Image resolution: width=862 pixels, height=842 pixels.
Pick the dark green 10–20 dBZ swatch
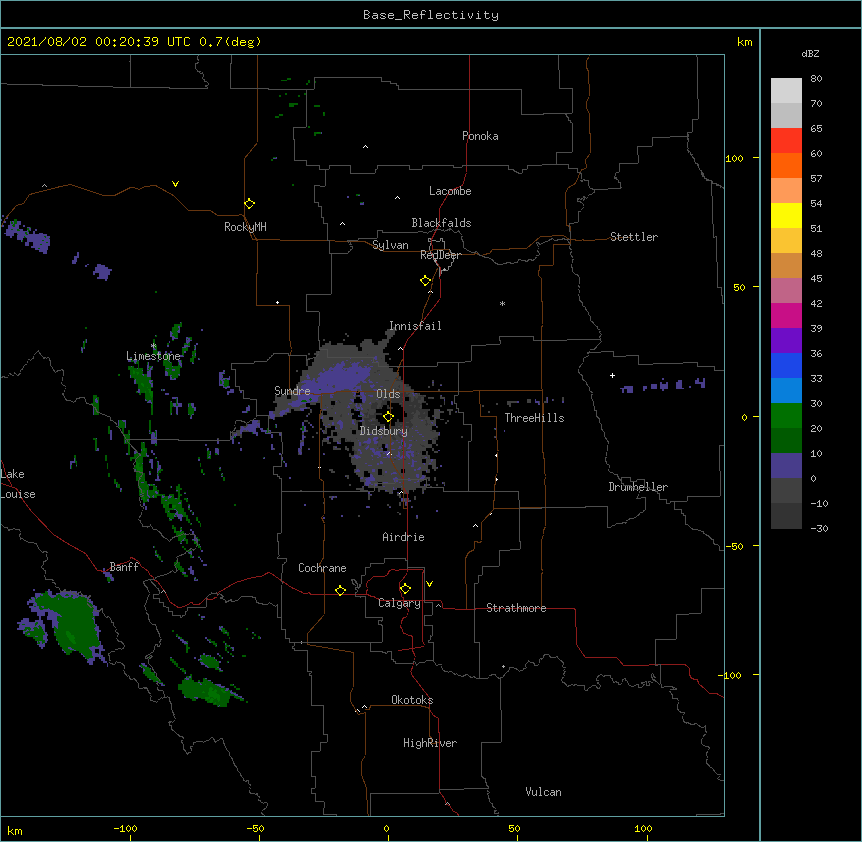(786, 440)
